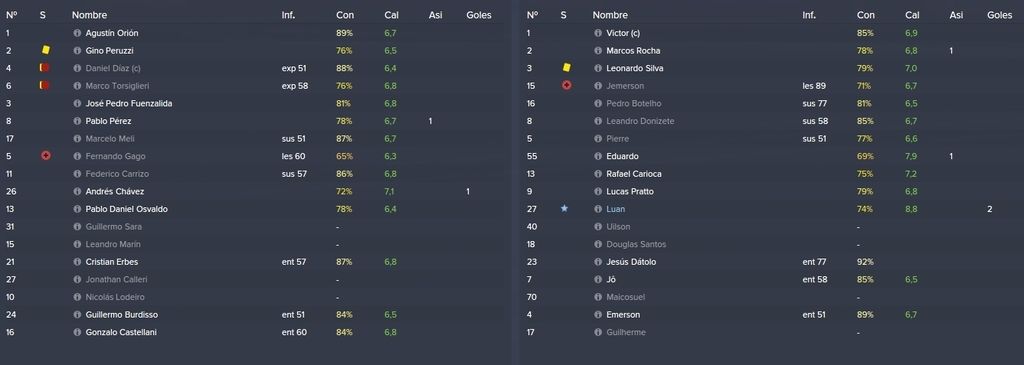This screenshot has width=1024, height=365.
Task: Sort left table by Cal column
Action: [x=391, y=15]
